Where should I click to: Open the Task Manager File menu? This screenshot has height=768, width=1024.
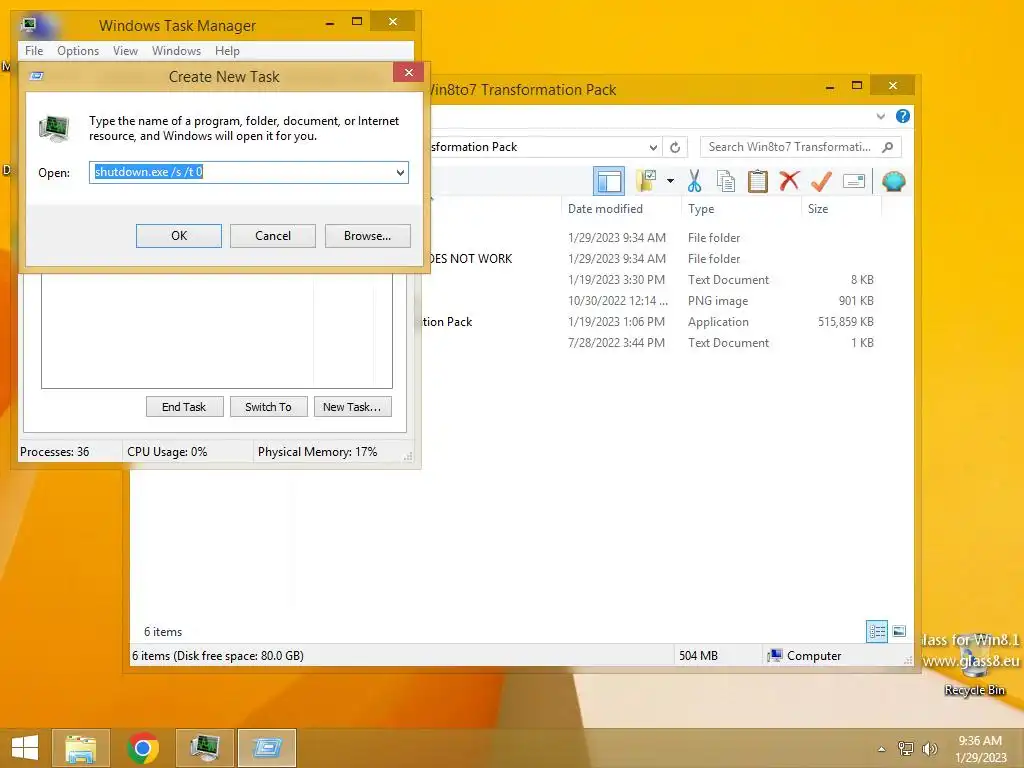tap(34, 51)
